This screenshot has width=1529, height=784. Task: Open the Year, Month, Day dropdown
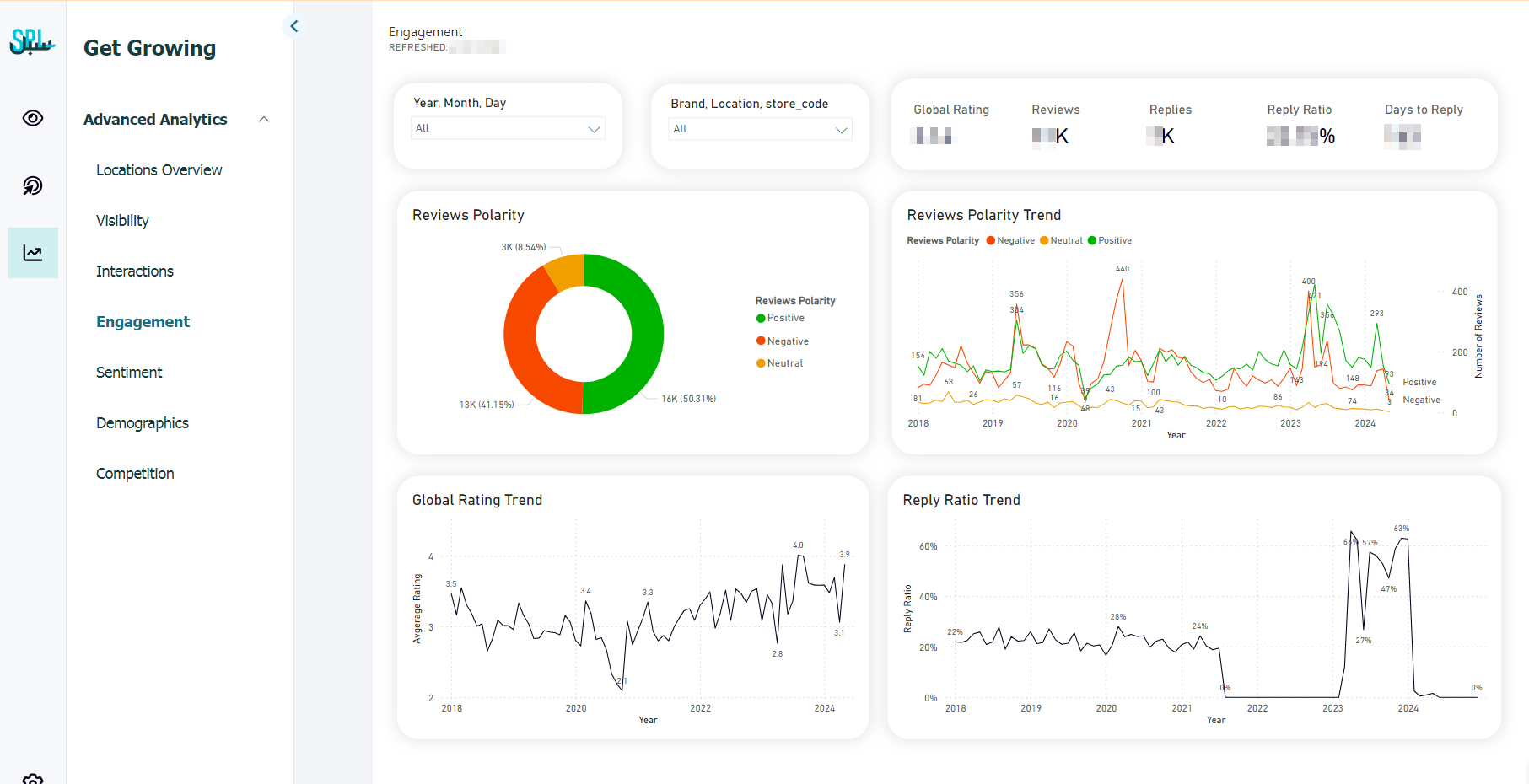click(x=508, y=129)
